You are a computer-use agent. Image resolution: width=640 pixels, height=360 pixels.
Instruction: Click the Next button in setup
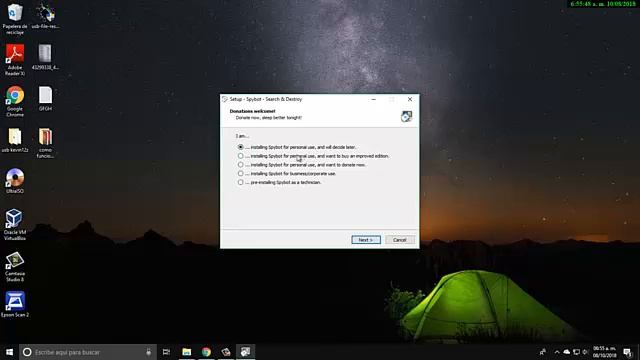(366, 240)
